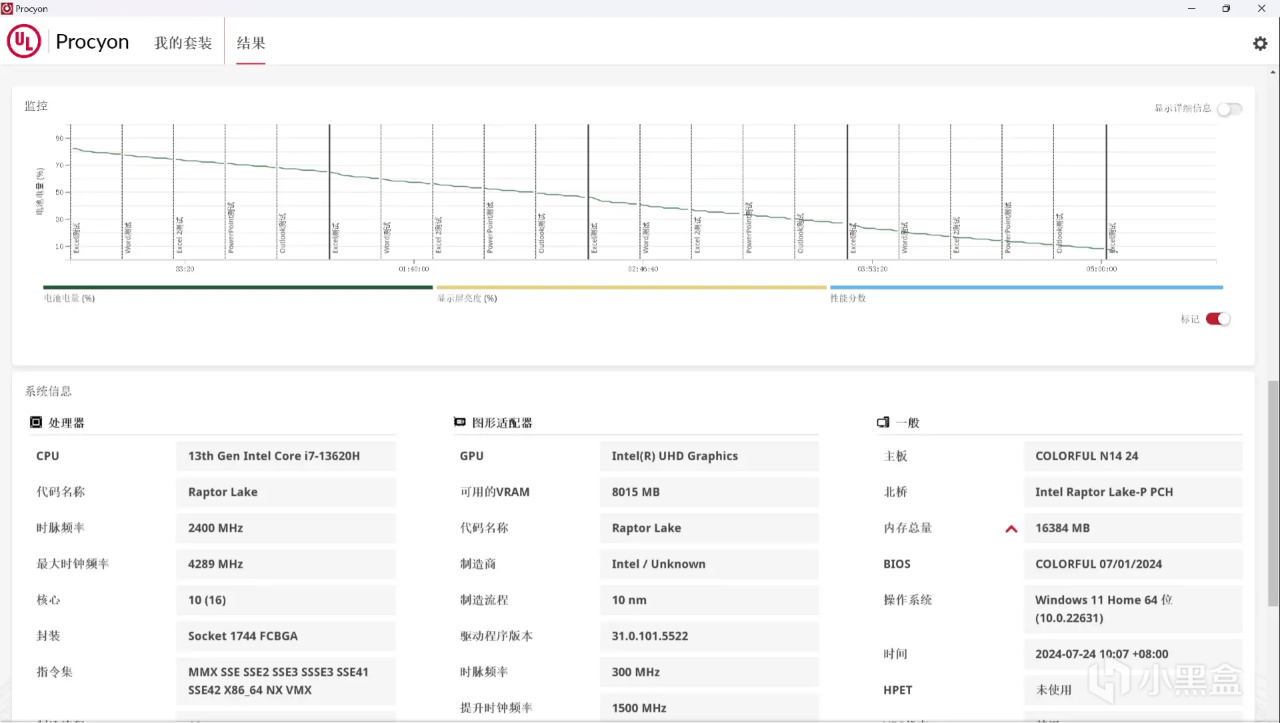This screenshot has width=1280, height=723.
Task: Turn off the 标记 markers toggle
Action: tap(1217, 319)
